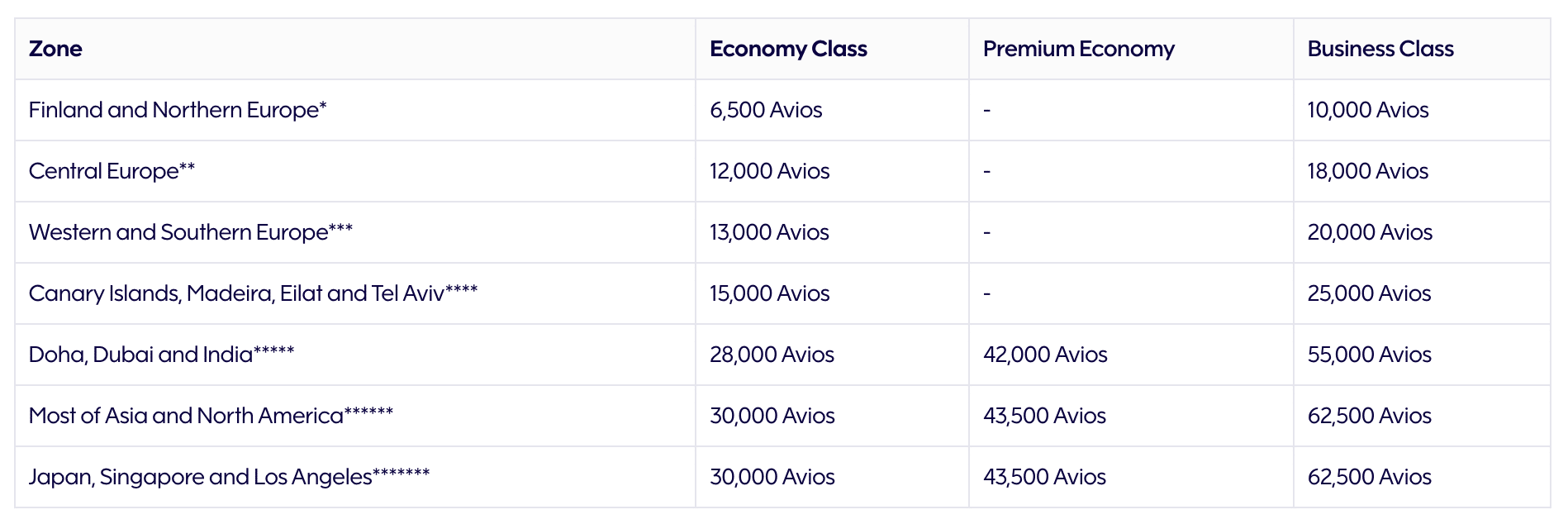1568x524 pixels.
Task: Click Canary Islands, Madeira, Eilat zone cell
Action: (x=253, y=293)
